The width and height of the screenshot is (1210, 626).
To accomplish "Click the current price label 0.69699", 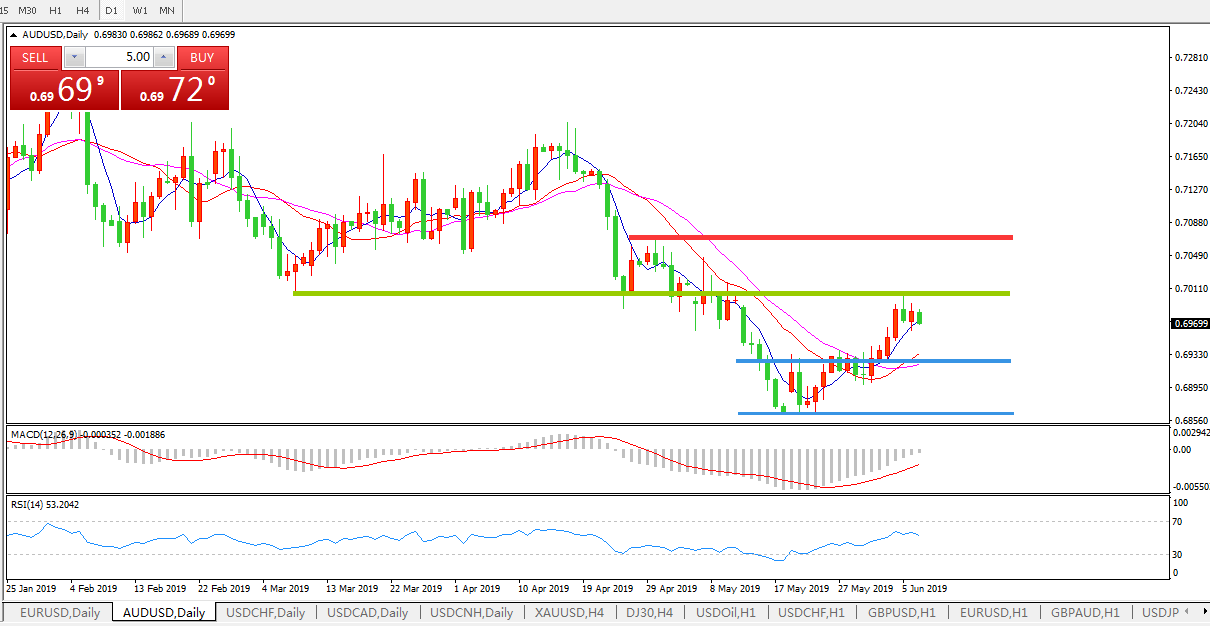I will point(1190,323).
